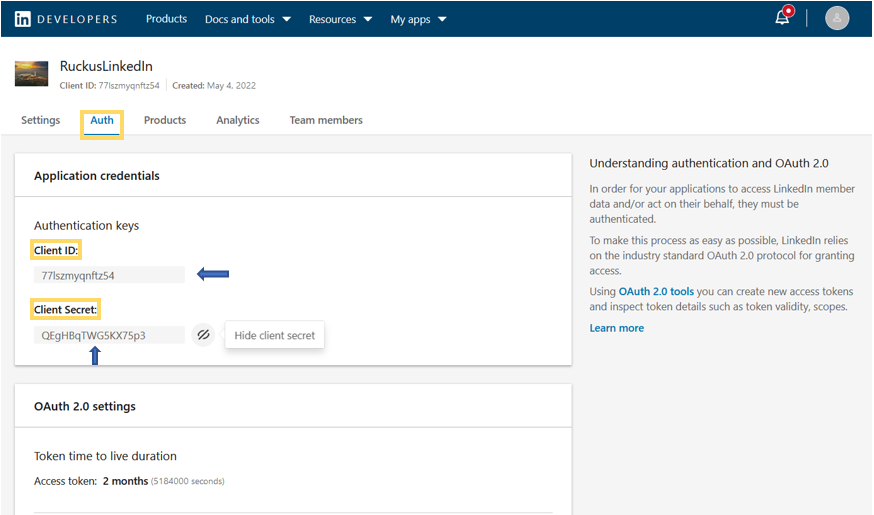Expand the Docs and tools dropdown
Screen dimensions: 874x515
[247, 20]
